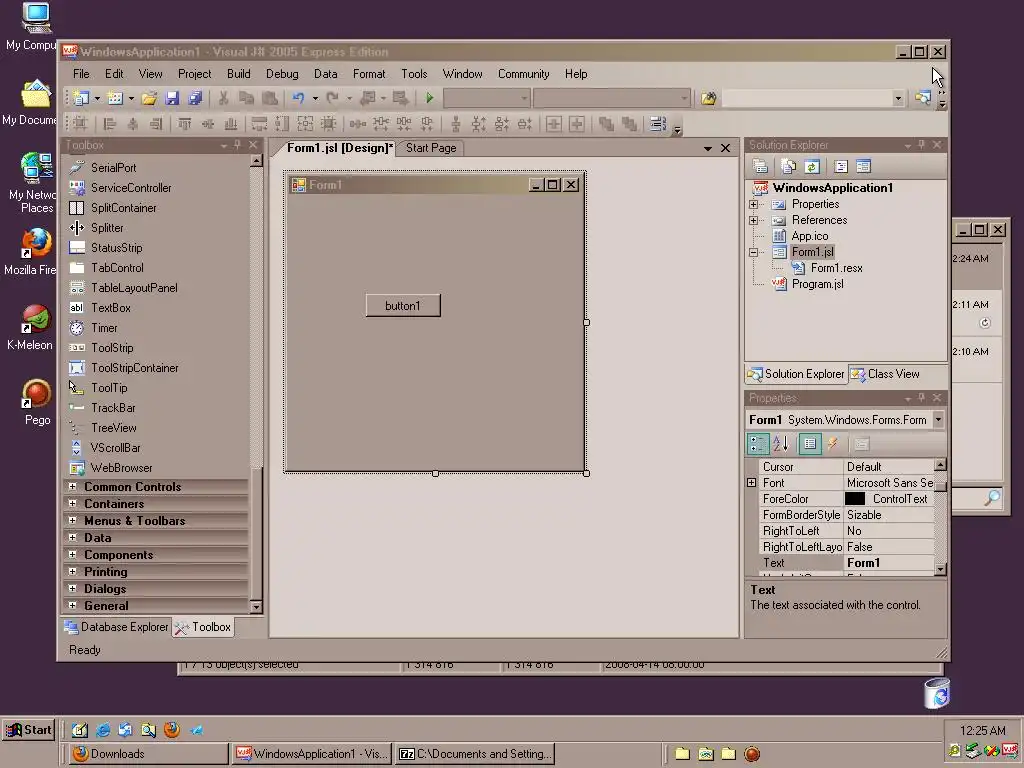Open Recycle Bin on the desktop
The width and height of the screenshot is (1024, 768).
937,694
